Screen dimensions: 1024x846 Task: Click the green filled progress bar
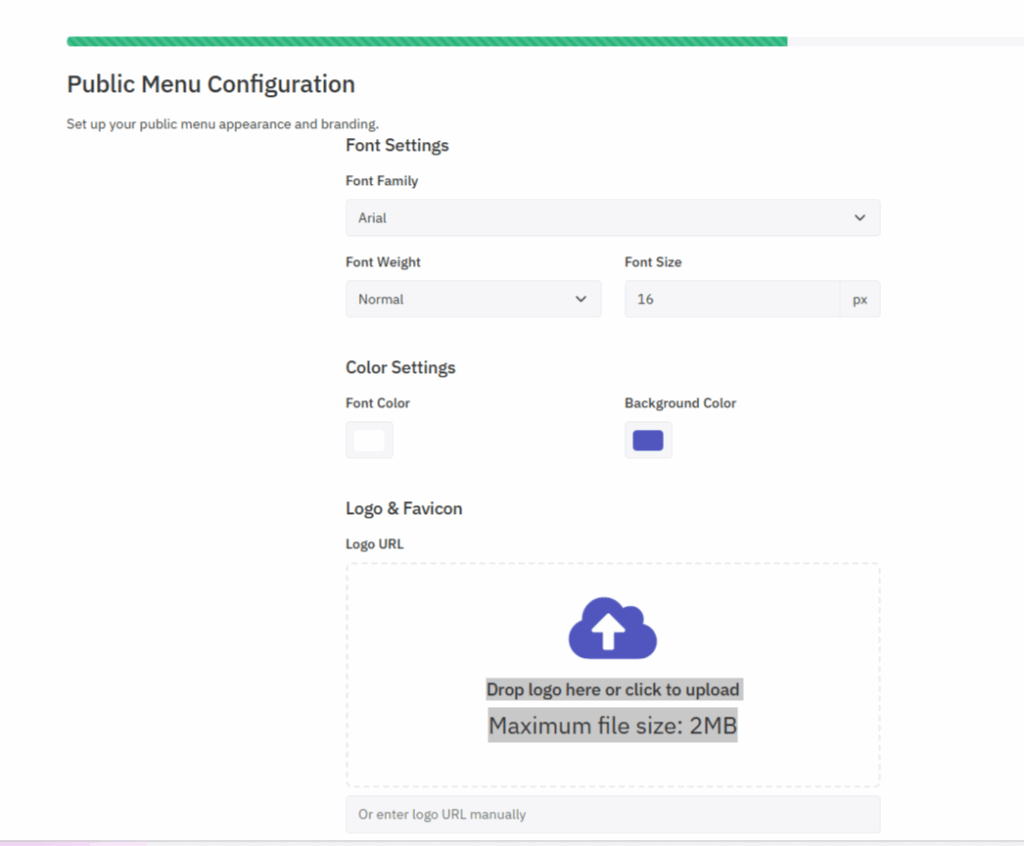(x=426, y=42)
